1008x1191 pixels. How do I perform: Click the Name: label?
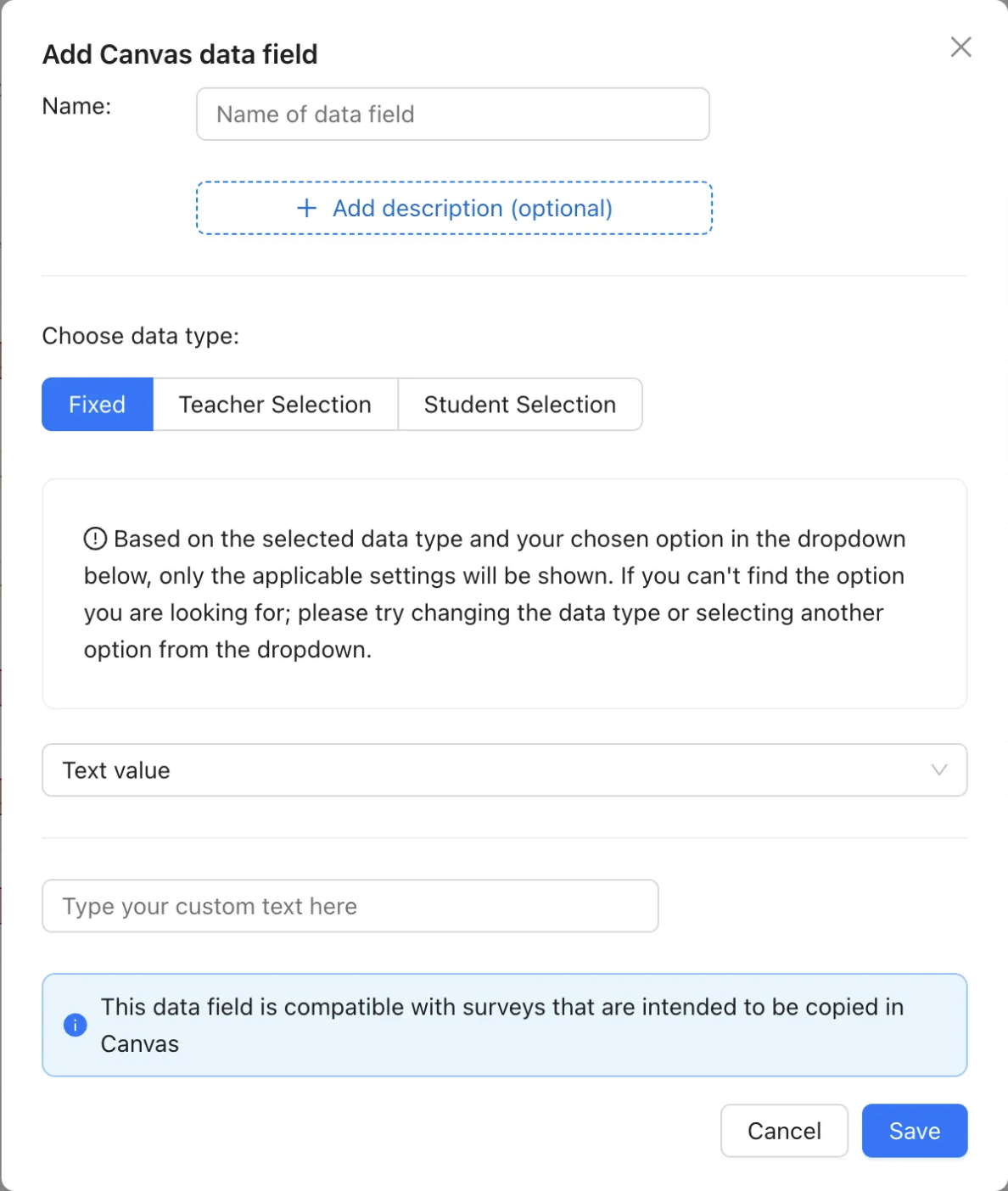tap(77, 106)
